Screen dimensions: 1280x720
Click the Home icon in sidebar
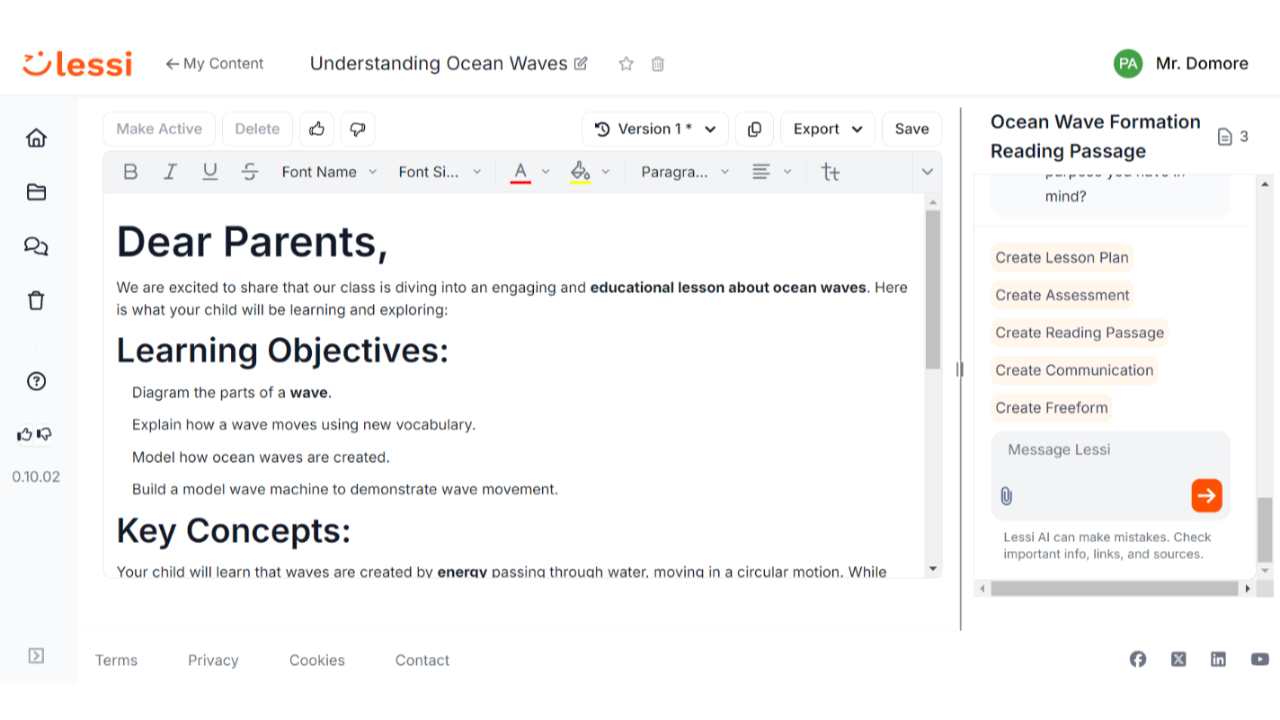36,138
